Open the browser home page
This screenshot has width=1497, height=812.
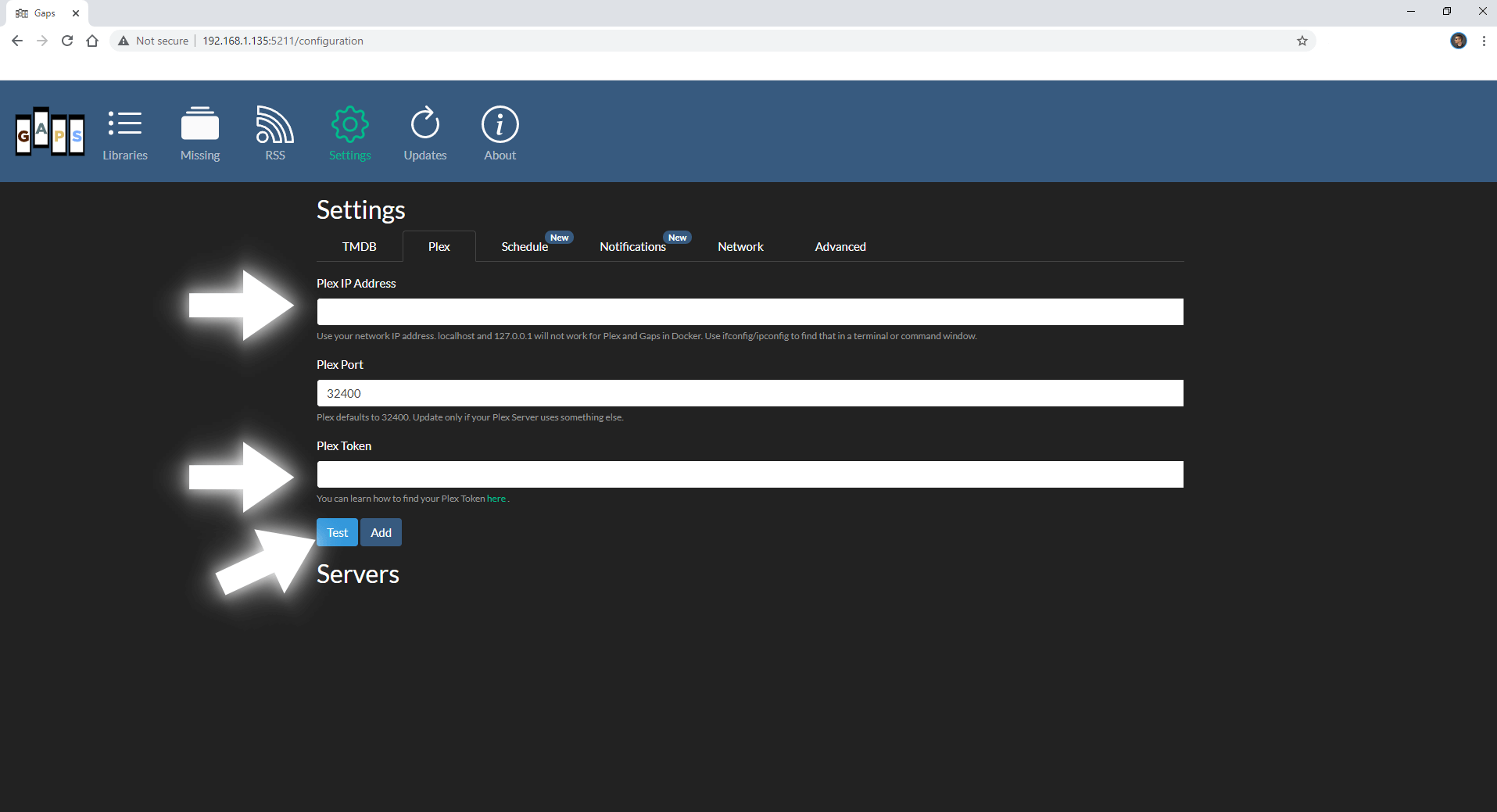point(92,41)
